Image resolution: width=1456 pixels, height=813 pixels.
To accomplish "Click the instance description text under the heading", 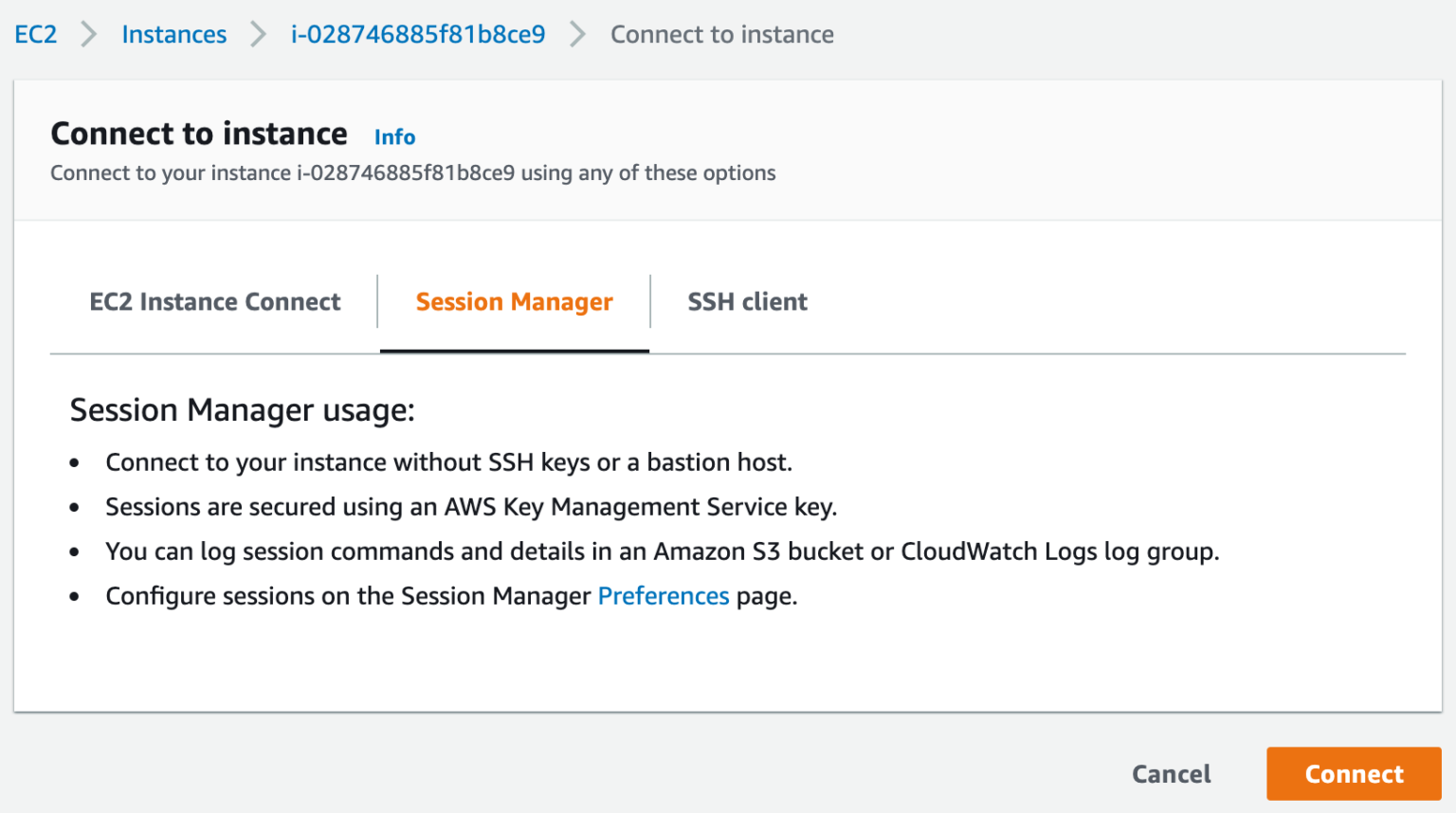I will [412, 172].
